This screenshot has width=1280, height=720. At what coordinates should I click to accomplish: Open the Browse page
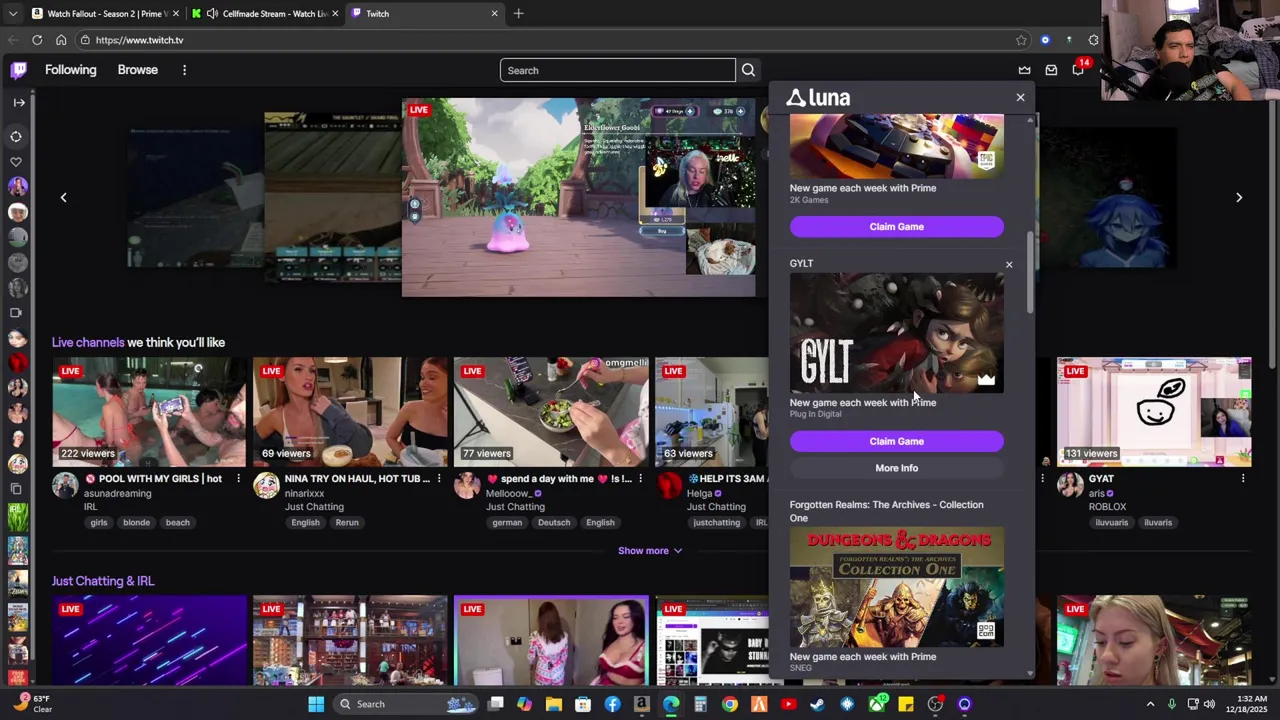pyautogui.click(x=137, y=70)
